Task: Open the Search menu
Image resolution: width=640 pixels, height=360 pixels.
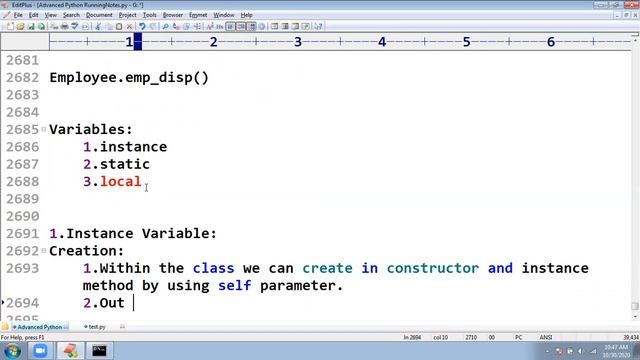Action: coord(71,15)
